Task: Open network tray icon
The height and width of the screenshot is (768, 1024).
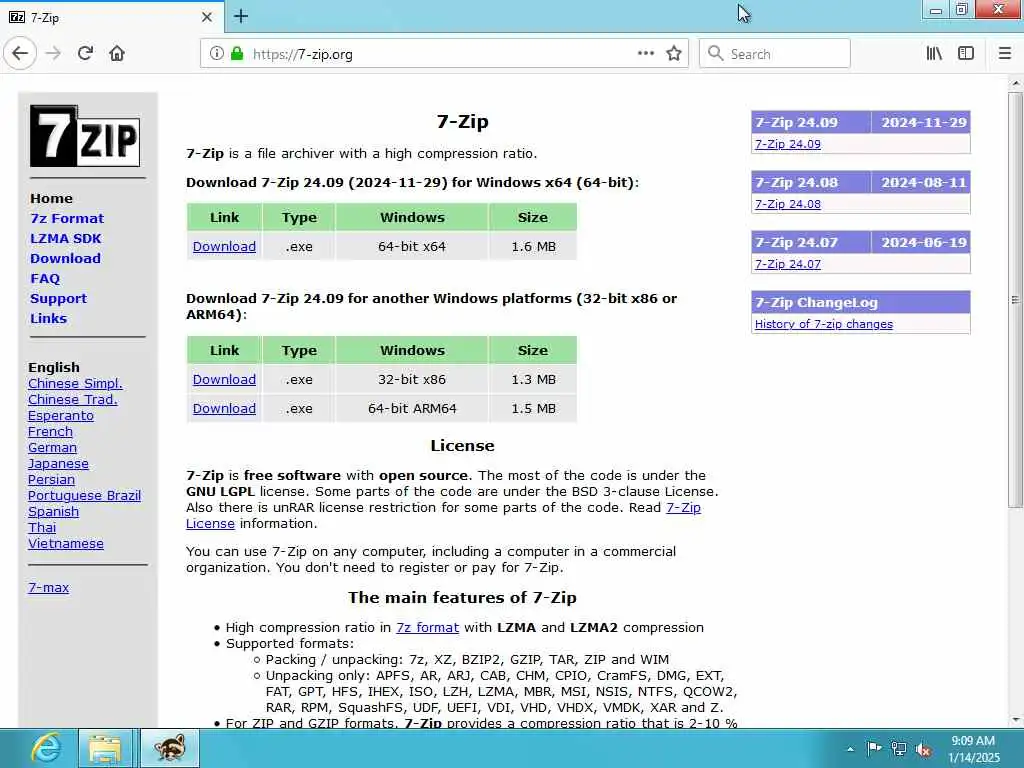Action: point(899,749)
